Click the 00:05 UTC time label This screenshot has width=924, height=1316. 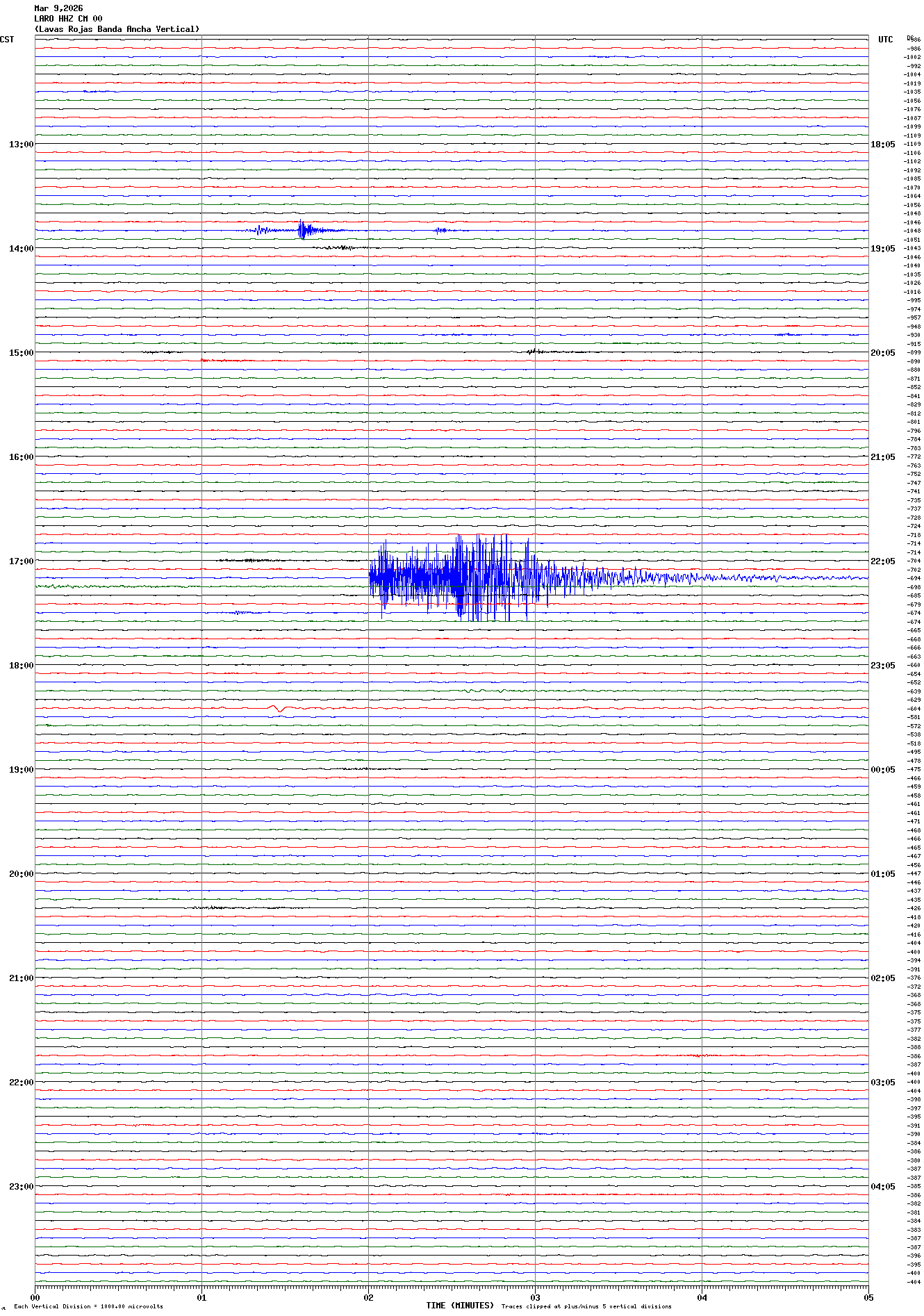882,770
